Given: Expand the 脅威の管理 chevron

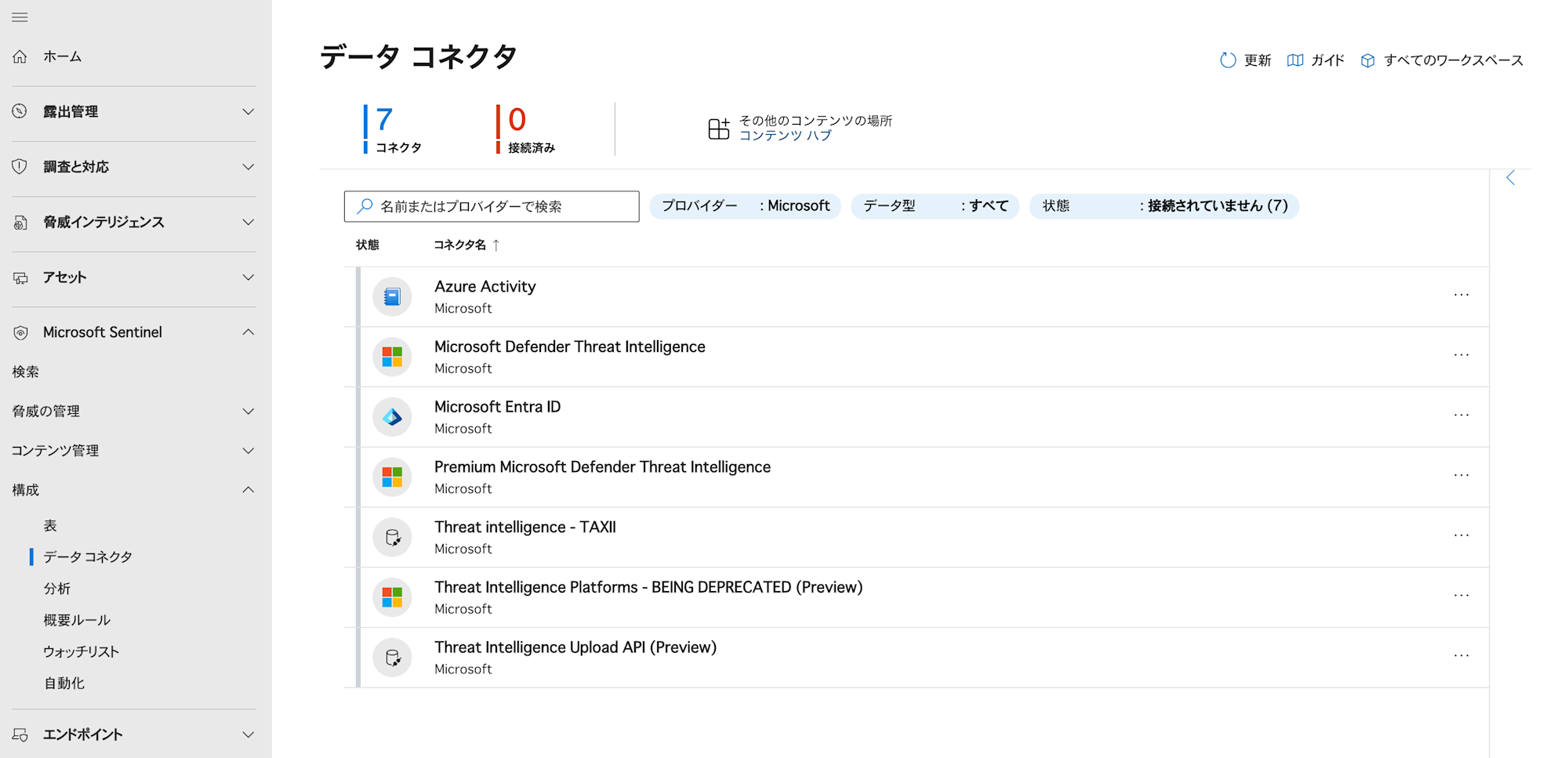Looking at the screenshot, I should pos(248,412).
